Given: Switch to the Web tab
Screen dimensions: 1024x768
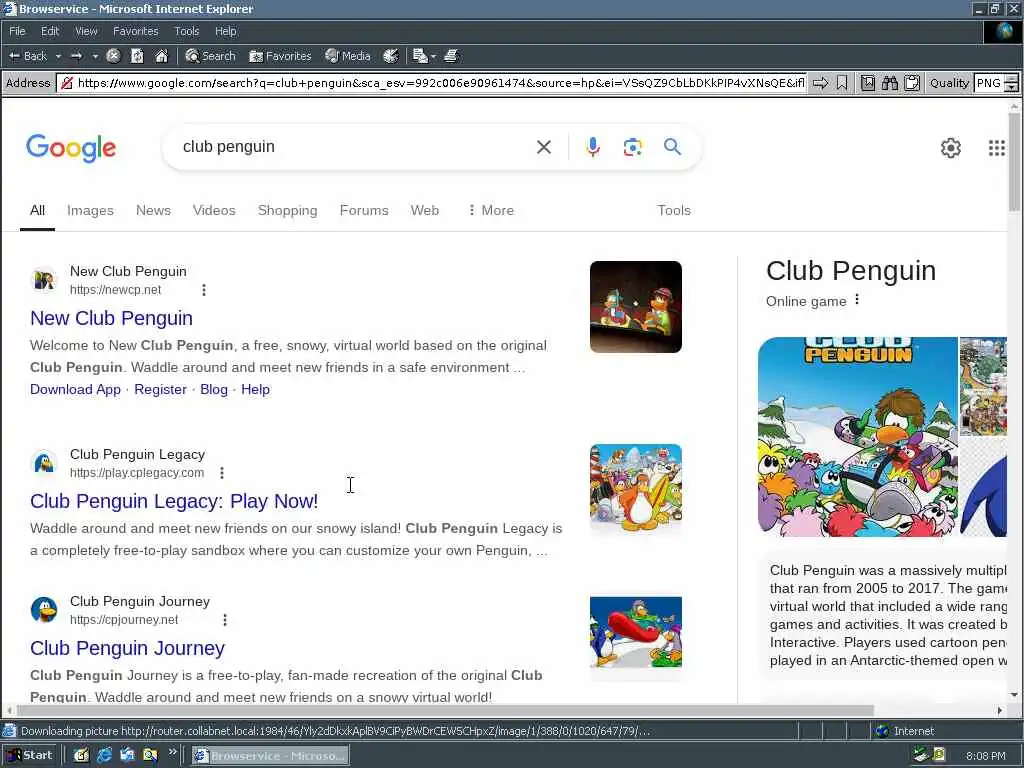Looking at the screenshot, I should 424,210.
